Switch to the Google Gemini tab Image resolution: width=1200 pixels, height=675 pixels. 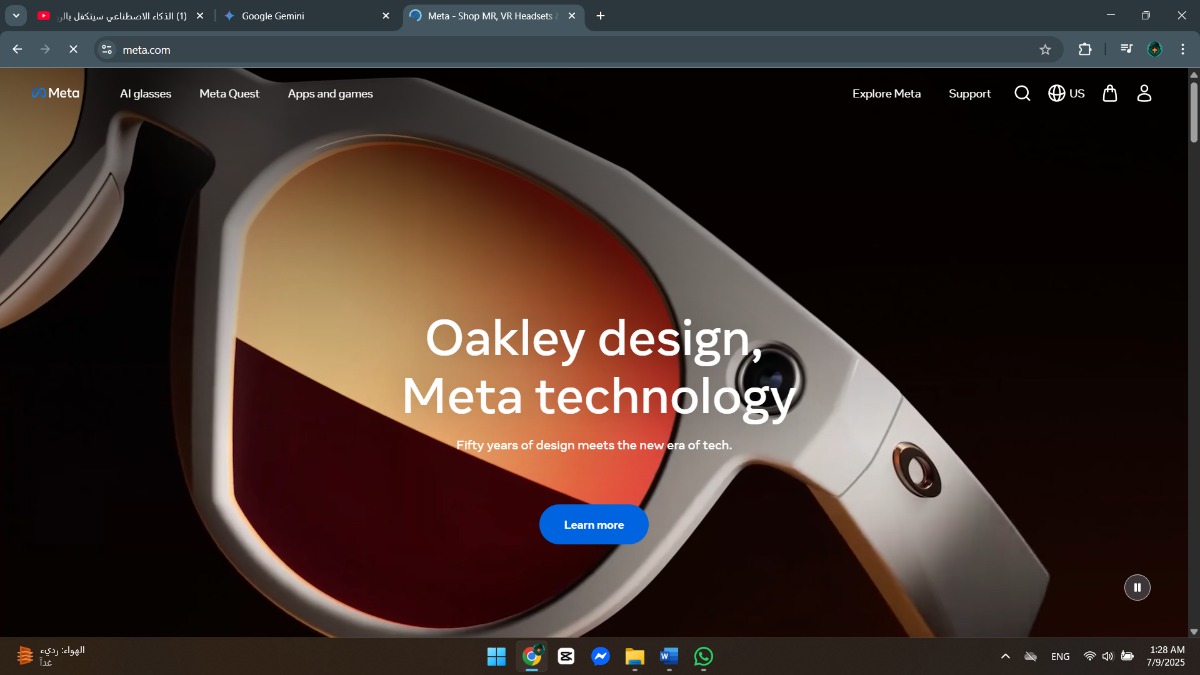(x=305, y=16)
